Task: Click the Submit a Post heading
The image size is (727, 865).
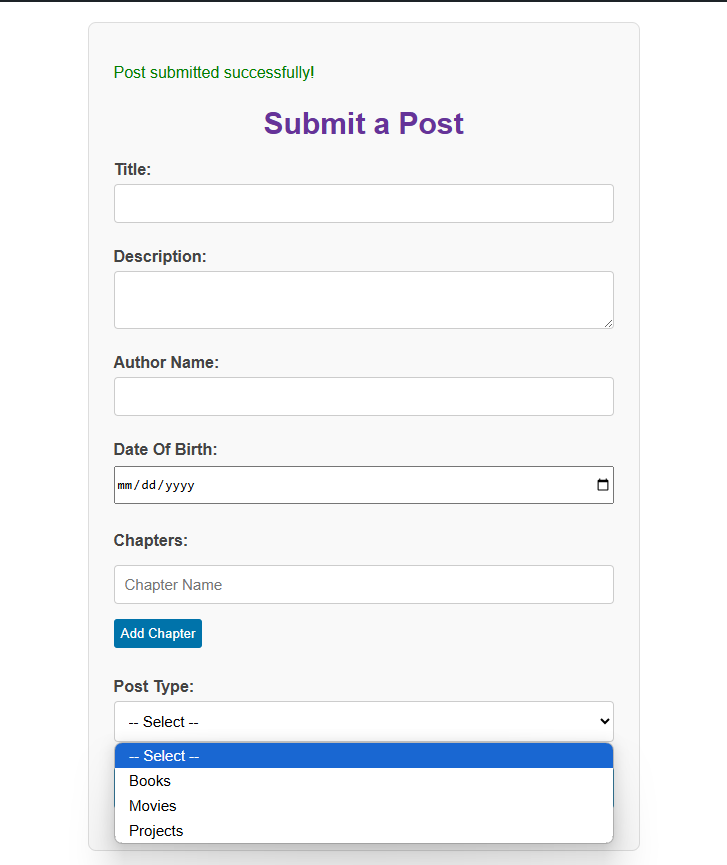Action: (x=363, y=123)
